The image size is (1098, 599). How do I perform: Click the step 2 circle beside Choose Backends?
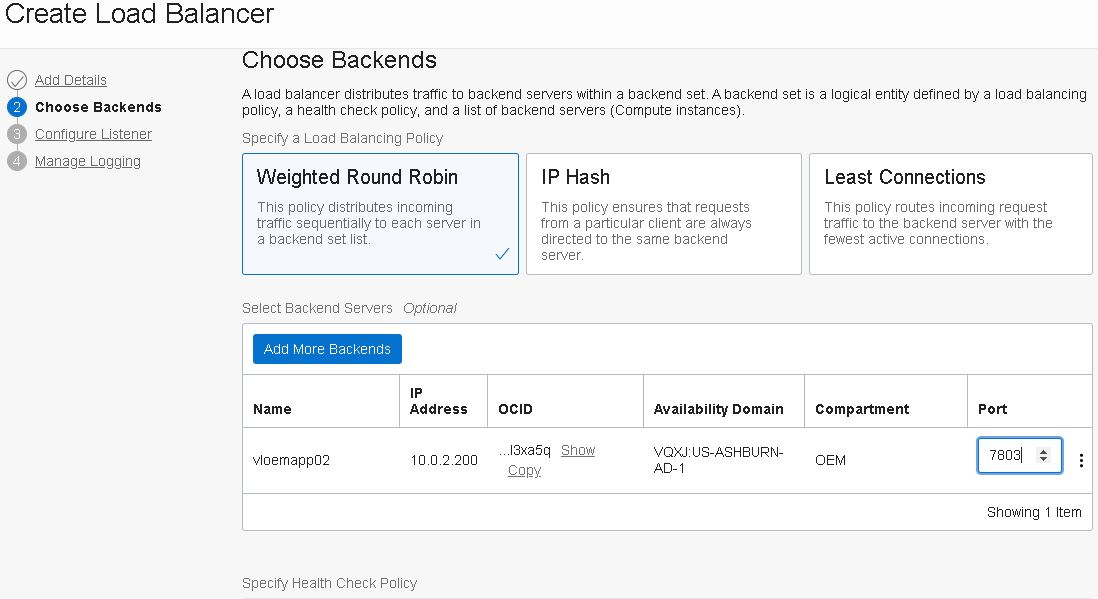tap(19, 107)
